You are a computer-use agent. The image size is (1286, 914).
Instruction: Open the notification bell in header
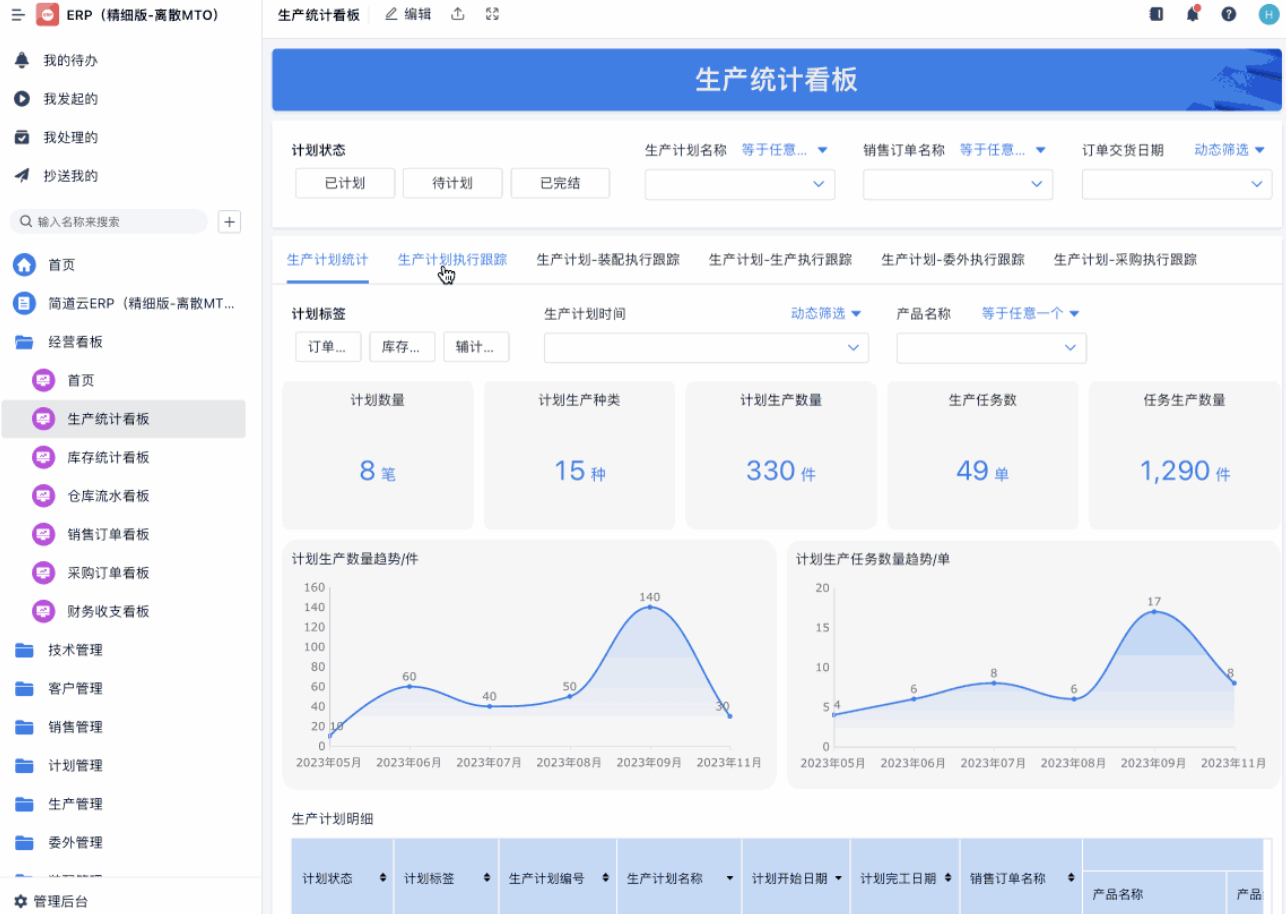pos(1192,14)
